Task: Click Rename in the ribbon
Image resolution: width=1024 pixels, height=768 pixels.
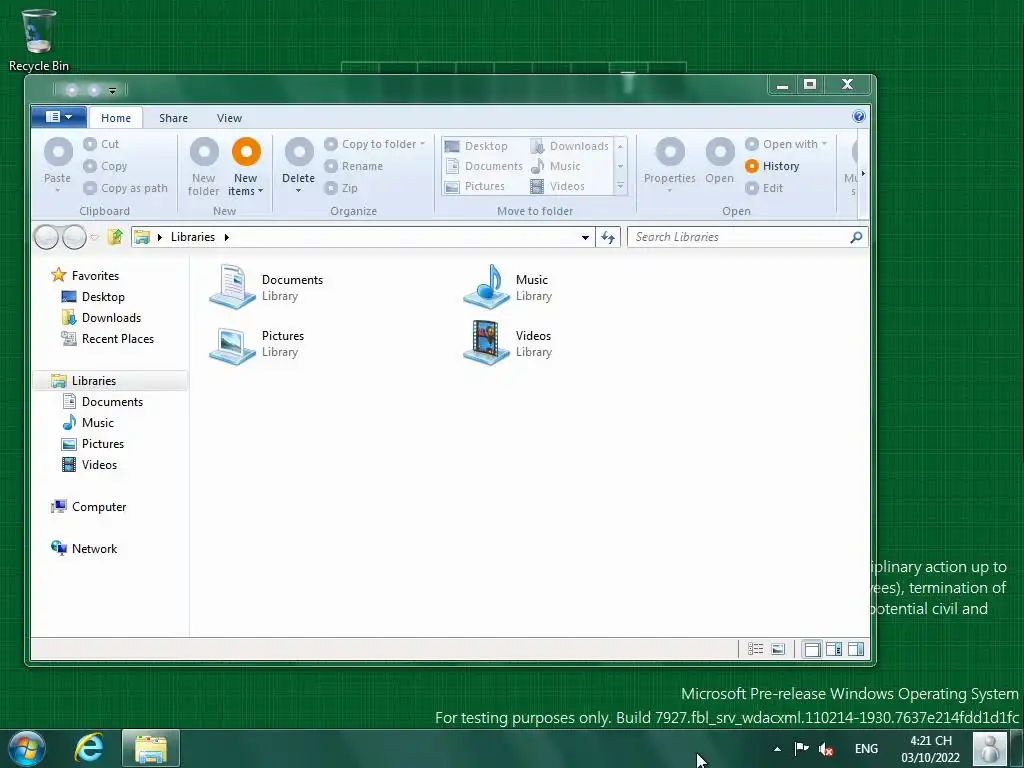Action: click(x=354, y=166)
